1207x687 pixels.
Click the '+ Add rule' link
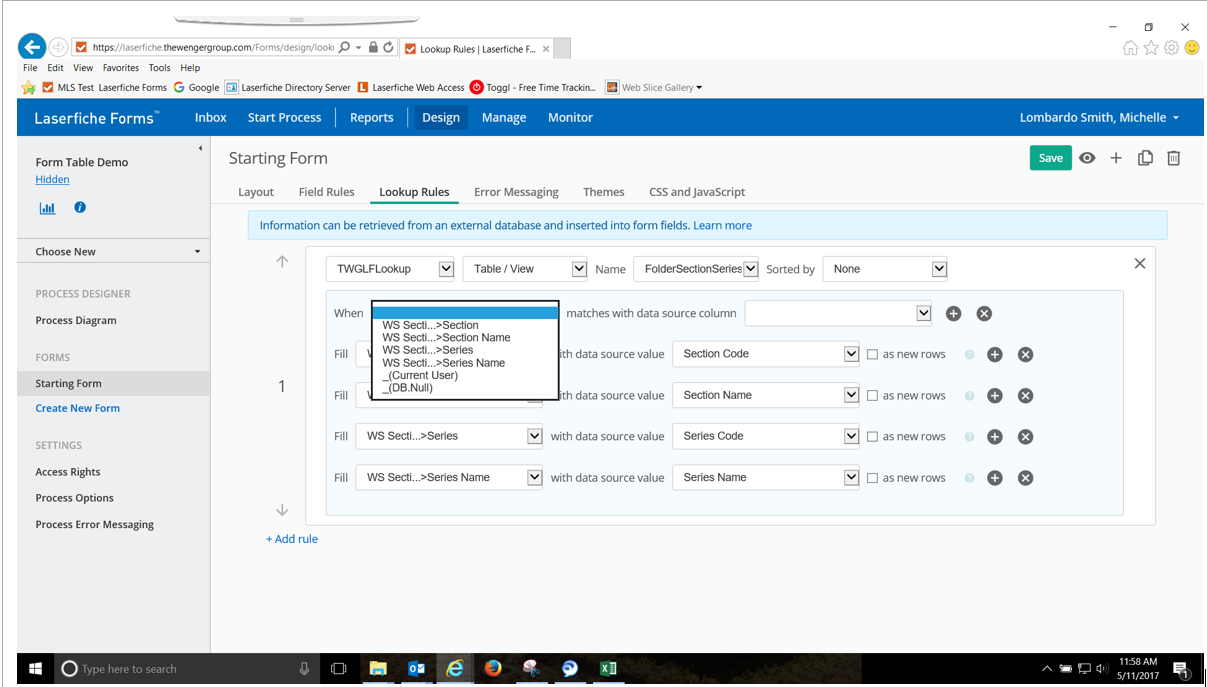pos(292,539)
